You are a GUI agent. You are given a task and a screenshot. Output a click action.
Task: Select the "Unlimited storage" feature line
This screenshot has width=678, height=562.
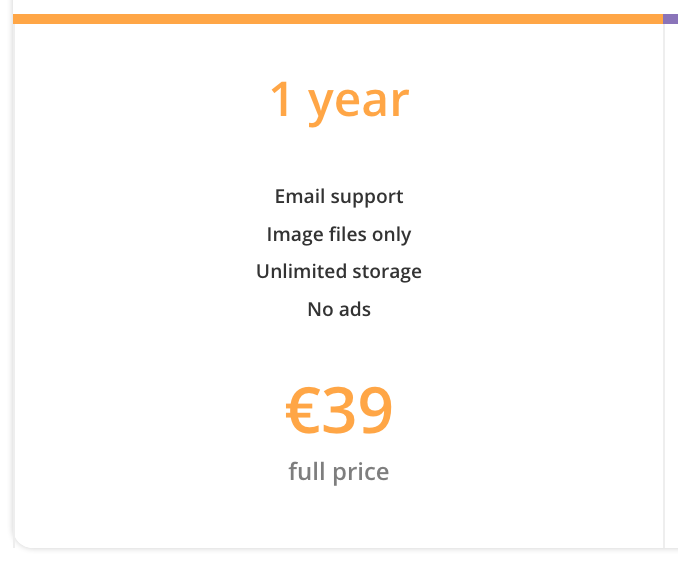[x=339, y=272]
